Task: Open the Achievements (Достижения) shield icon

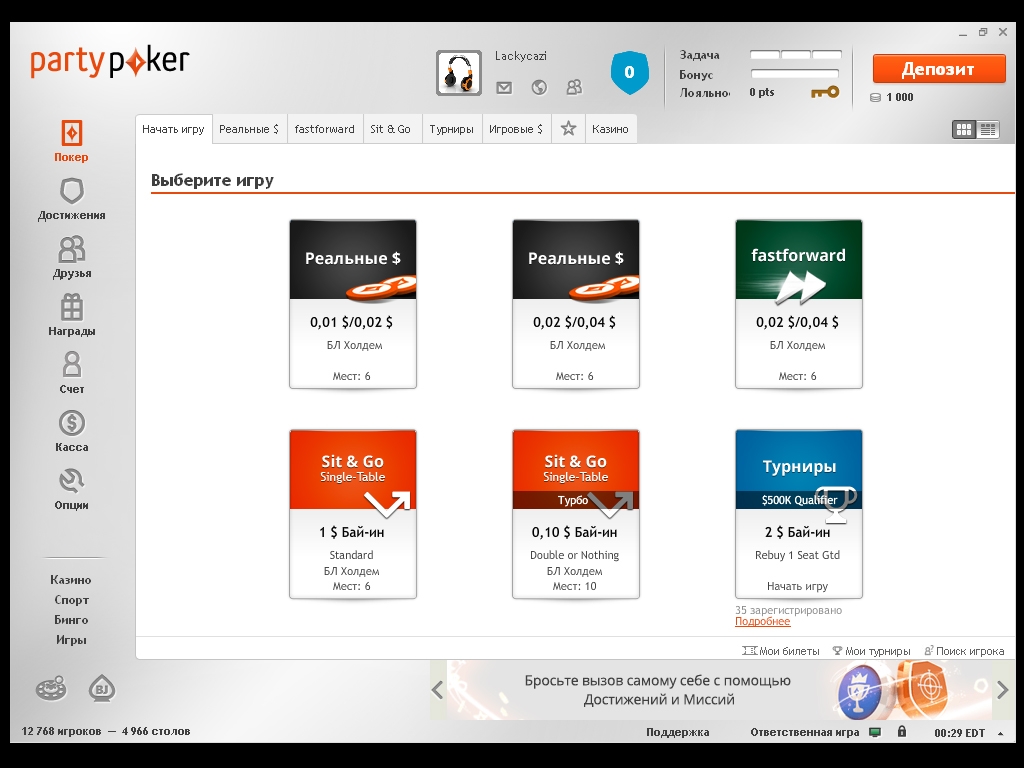Action: (72, 191)
